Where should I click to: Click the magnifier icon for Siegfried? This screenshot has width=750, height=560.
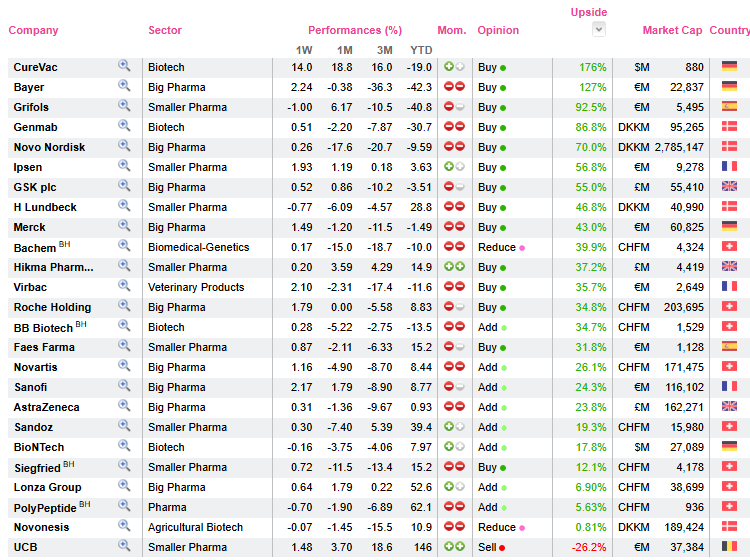click(x=124, y=465)
